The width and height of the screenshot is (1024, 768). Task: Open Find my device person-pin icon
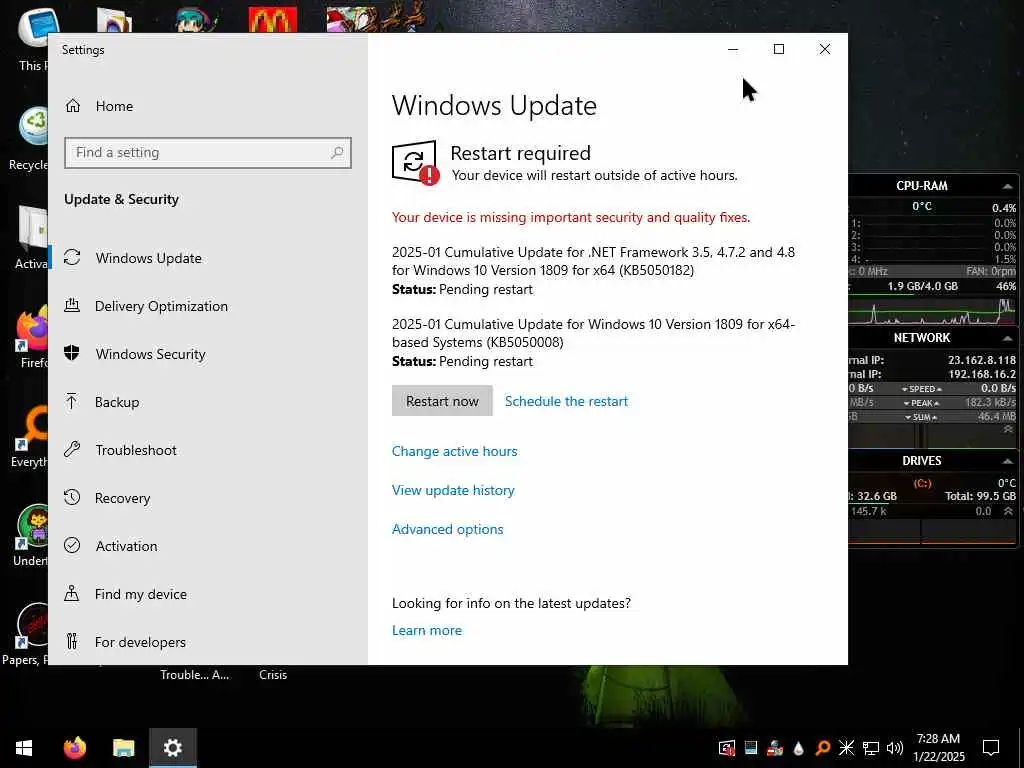[x=72, y=593]
